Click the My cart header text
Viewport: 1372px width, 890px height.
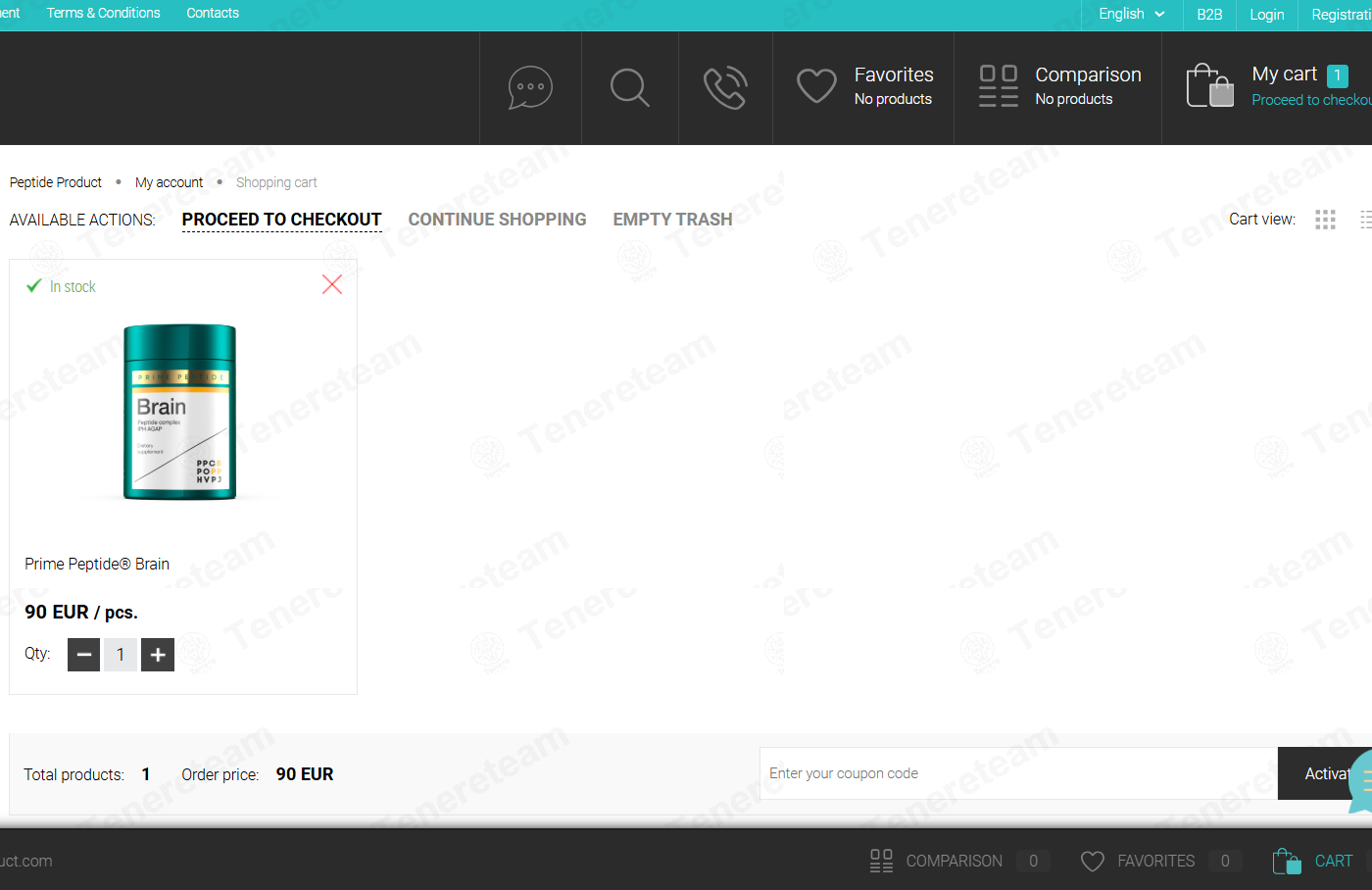pyautogui.click(x=1284, y=74)
